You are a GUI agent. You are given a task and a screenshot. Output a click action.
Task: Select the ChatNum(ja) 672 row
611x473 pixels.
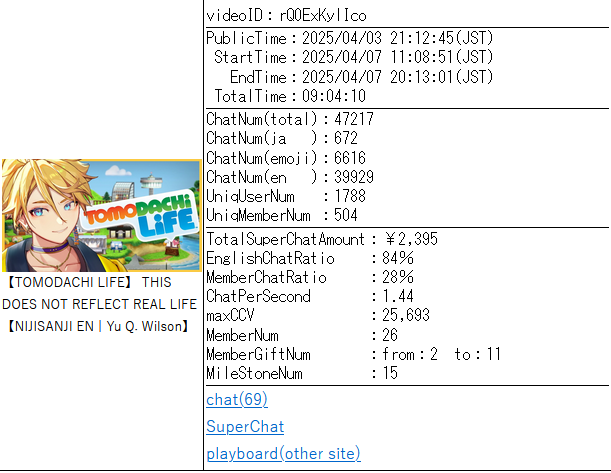tap(282, 138)
